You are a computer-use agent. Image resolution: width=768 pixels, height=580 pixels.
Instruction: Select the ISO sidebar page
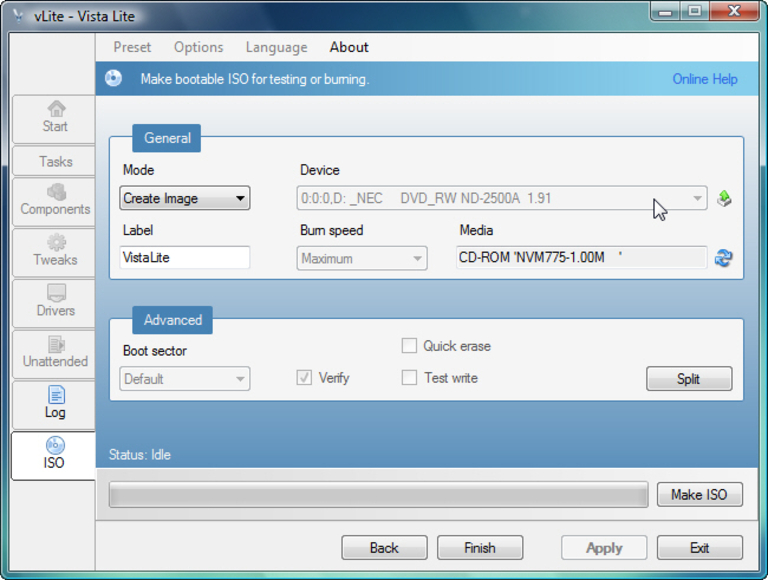(x=54, y=456)
